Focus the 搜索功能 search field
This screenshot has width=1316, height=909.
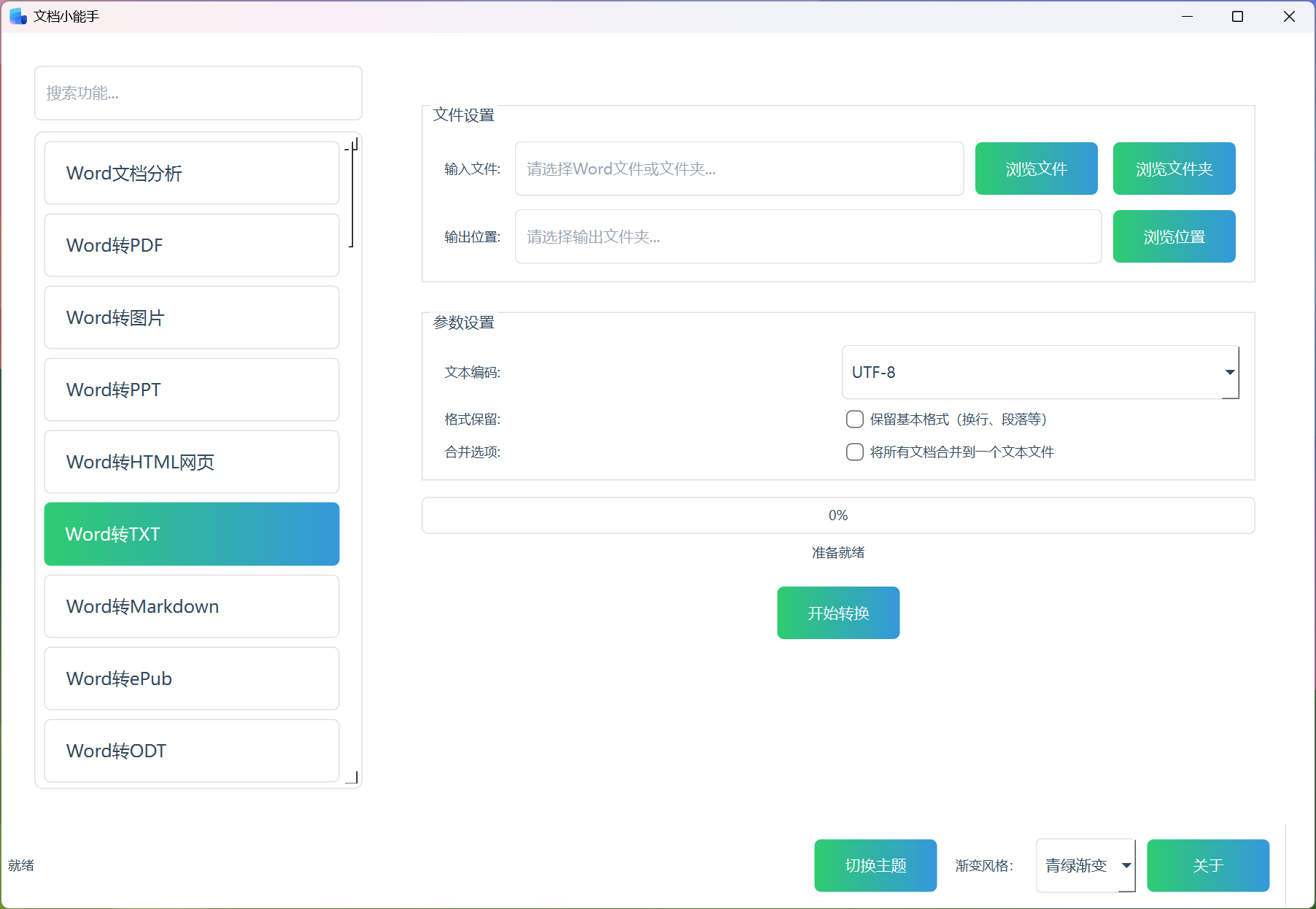(x=198, y=93)
